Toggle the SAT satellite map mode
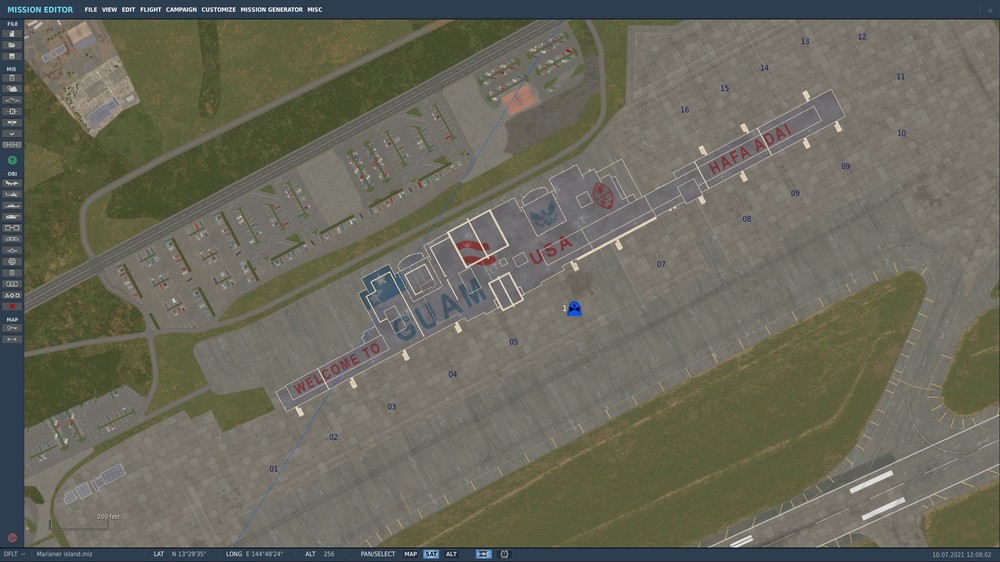This screenshot has height=562, width=1000. tap(431, 554)
